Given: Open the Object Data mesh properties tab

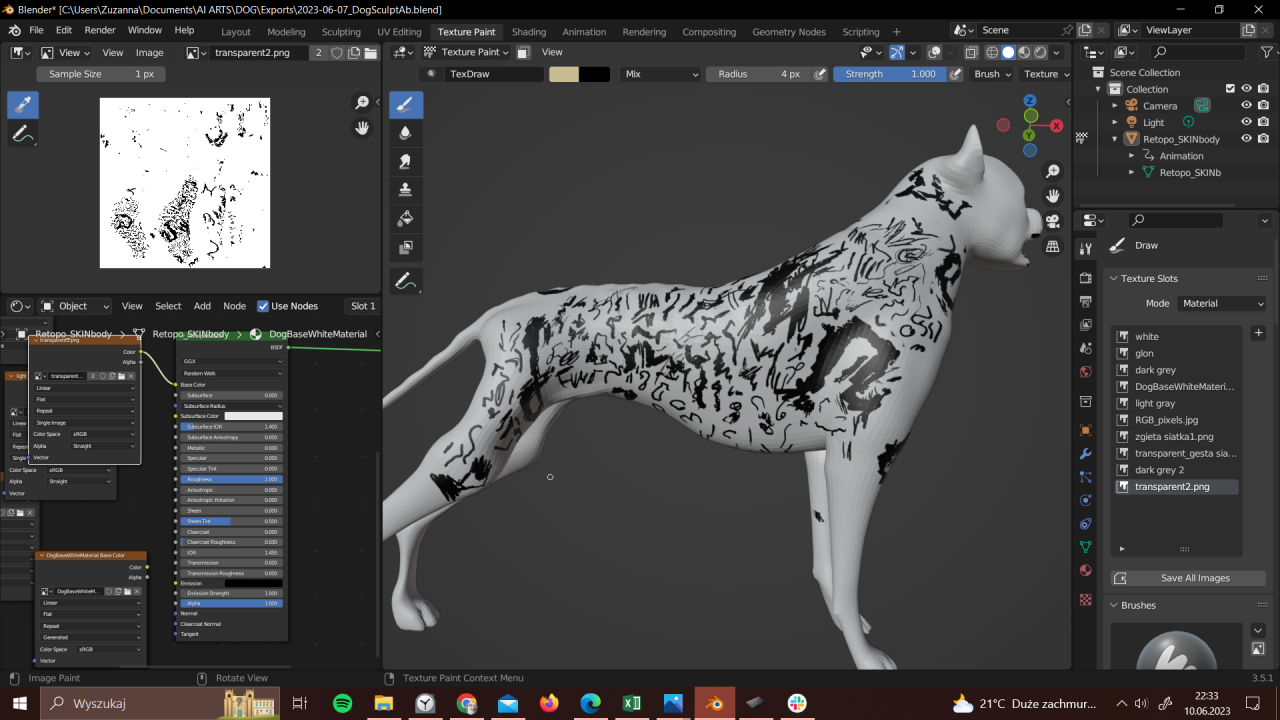Looking at the screenshot, I should click(x=1086, y=547).
